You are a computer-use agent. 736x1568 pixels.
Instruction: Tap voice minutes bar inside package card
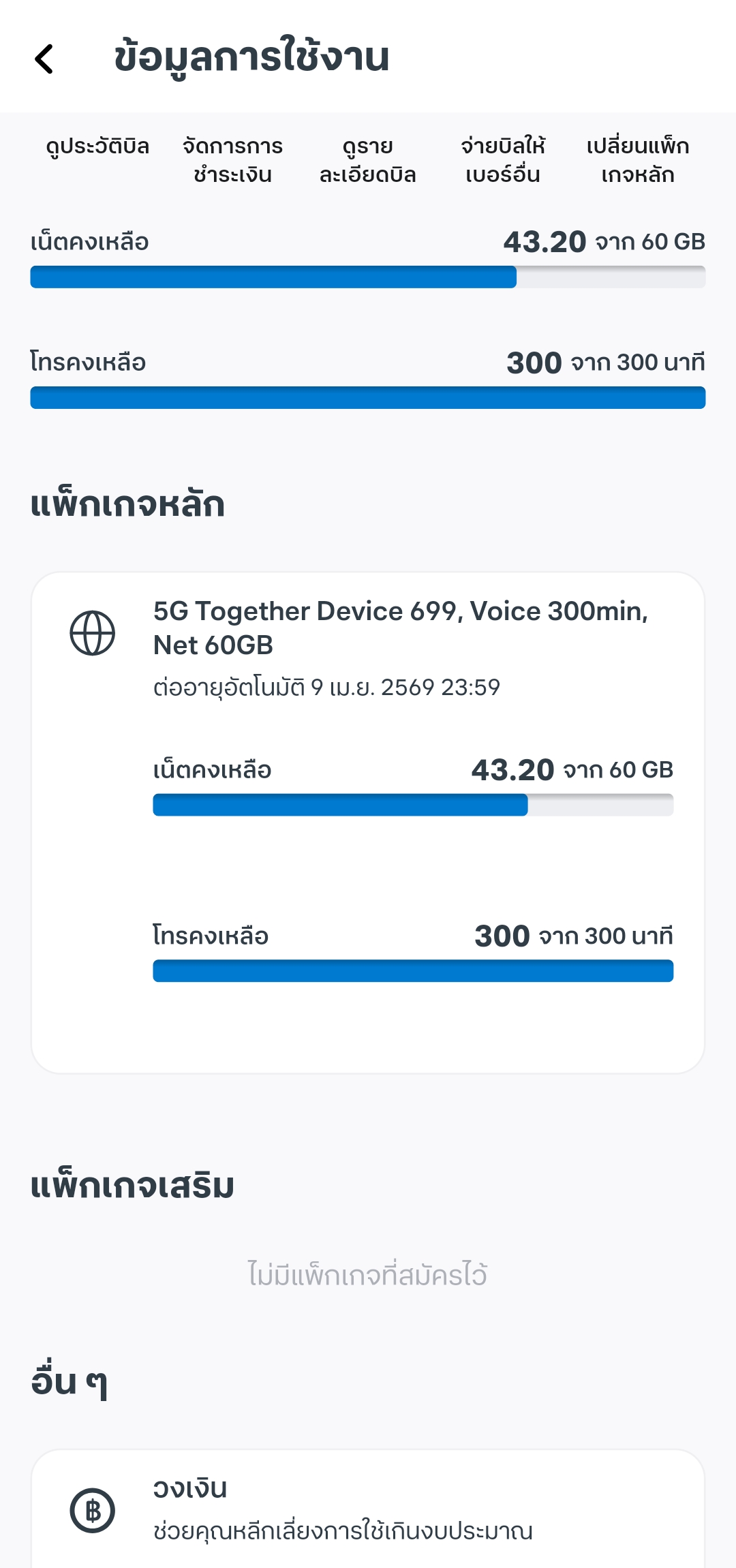[413, 971]
